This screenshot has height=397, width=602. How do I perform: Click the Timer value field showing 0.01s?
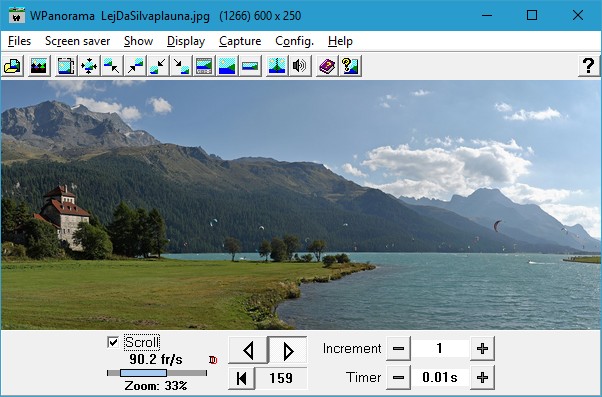click(440, 378)
